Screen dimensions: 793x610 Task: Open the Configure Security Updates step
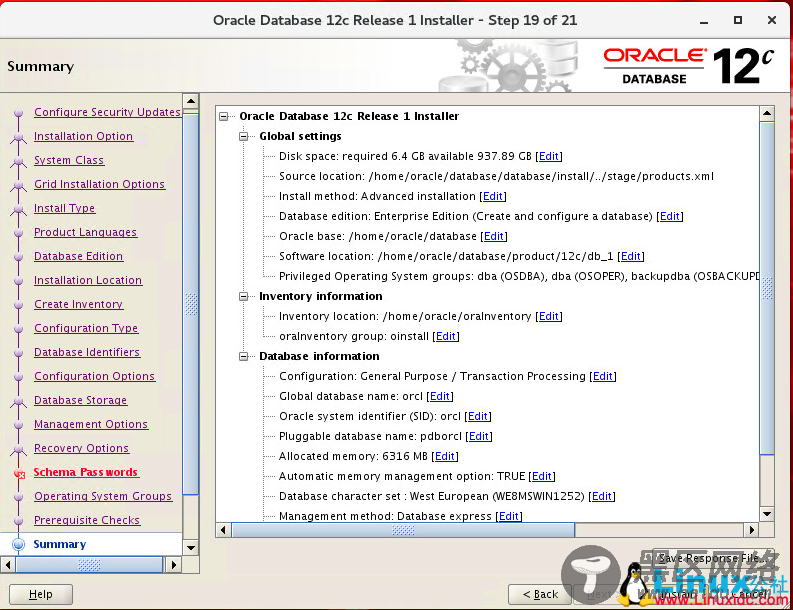click(x=107, y=112)
